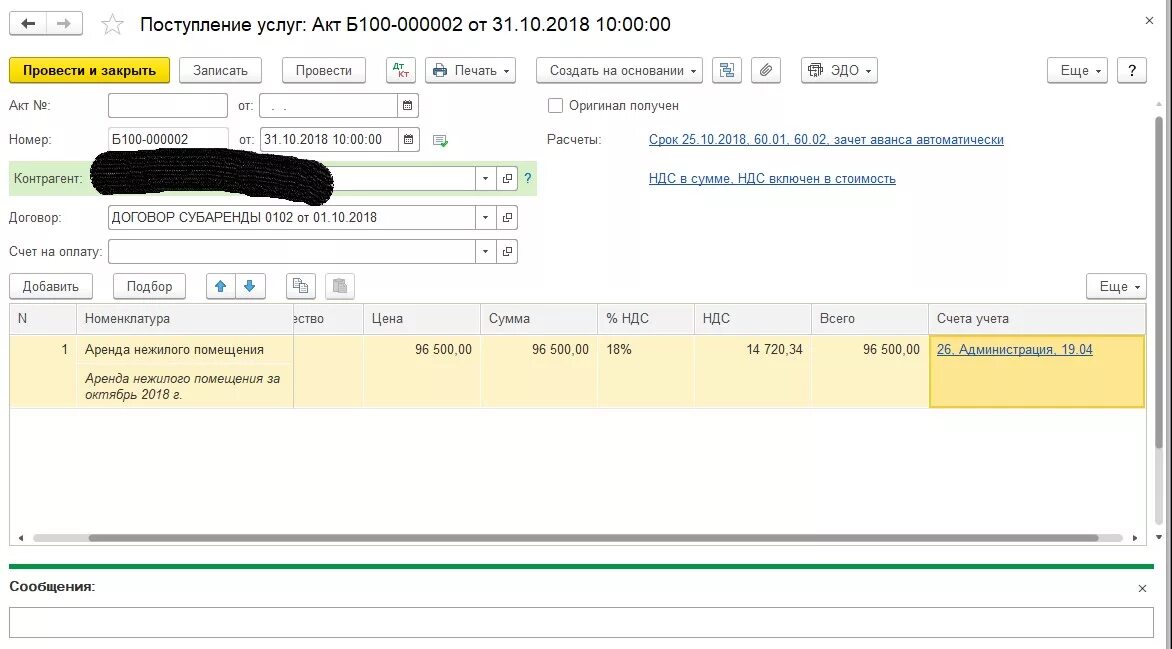The image size is (1172, 649).
Task: Focus the Акт № date input field
Action: pyautogui.click(x=328, y=105)
